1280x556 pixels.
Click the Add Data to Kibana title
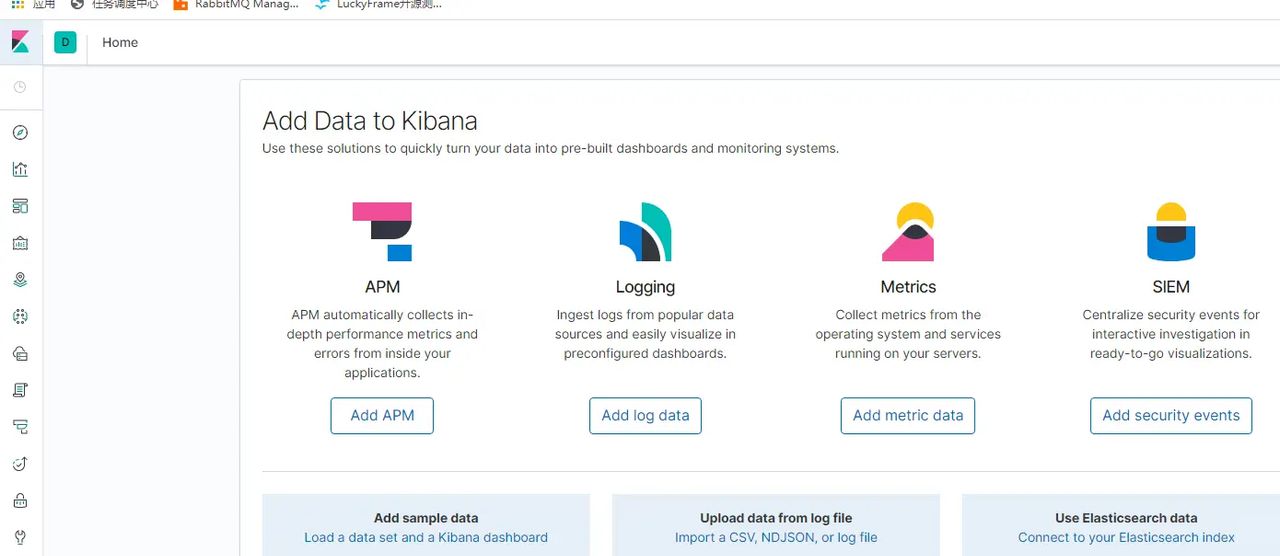click(x=370, y=121)
